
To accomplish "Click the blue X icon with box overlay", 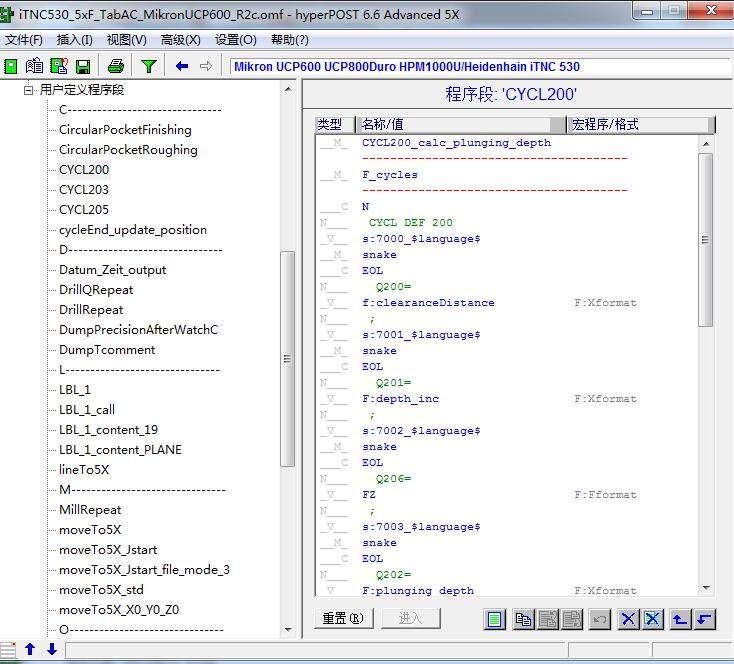I will (653, 620).
